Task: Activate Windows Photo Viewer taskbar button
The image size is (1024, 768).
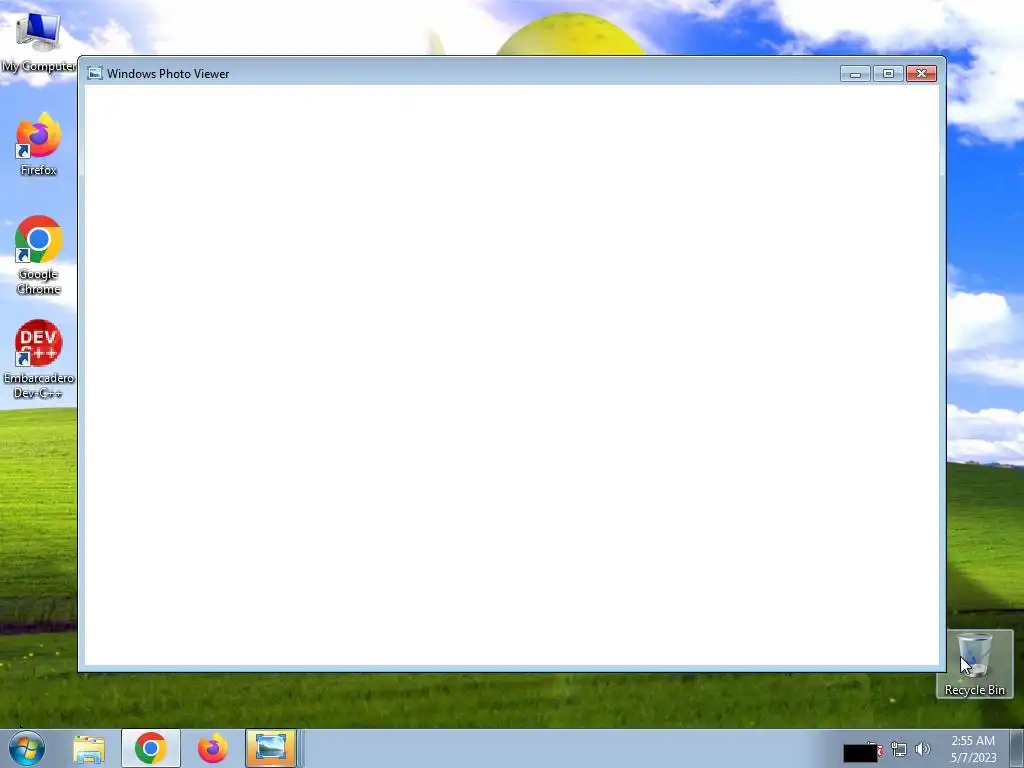Action: click(x=271, y=748)
